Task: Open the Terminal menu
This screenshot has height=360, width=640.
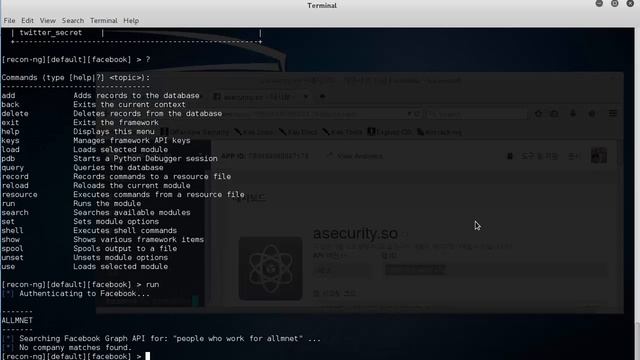Action: pyautogui.click(x=104, y=20)
